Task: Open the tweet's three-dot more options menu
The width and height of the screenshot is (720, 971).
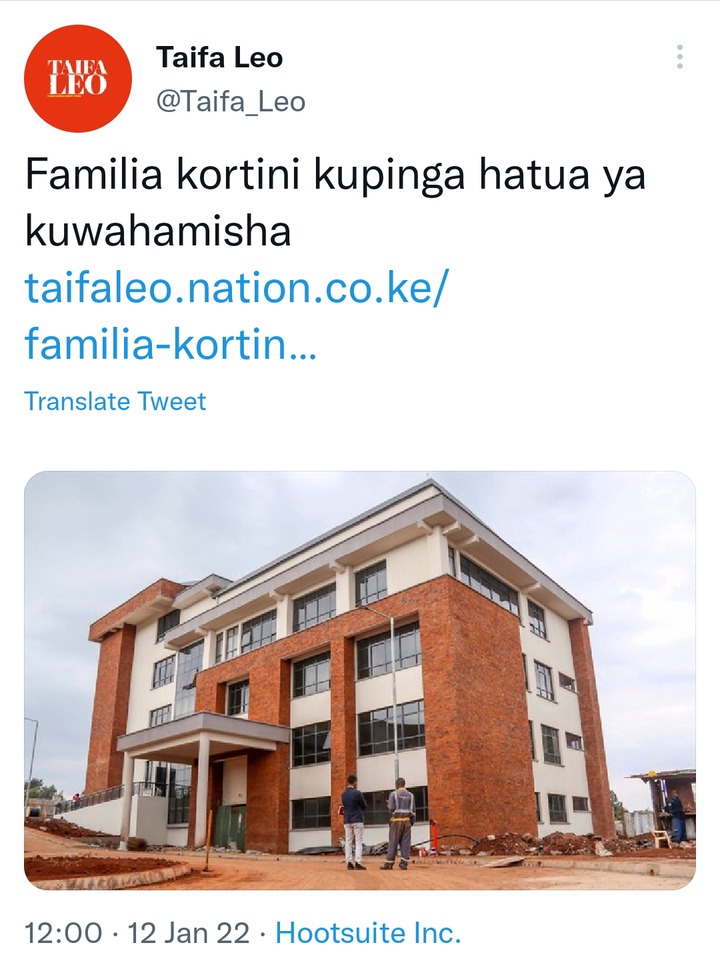Action: (x=680, y=57)
